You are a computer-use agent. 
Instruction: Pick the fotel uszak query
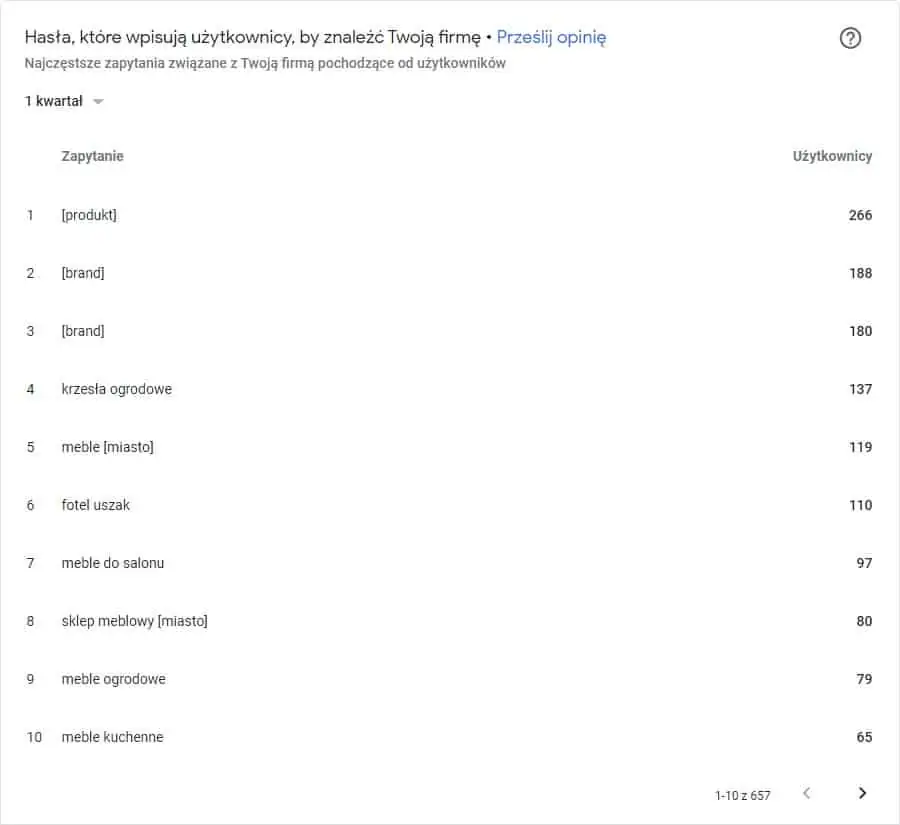(x=96, y=505)
